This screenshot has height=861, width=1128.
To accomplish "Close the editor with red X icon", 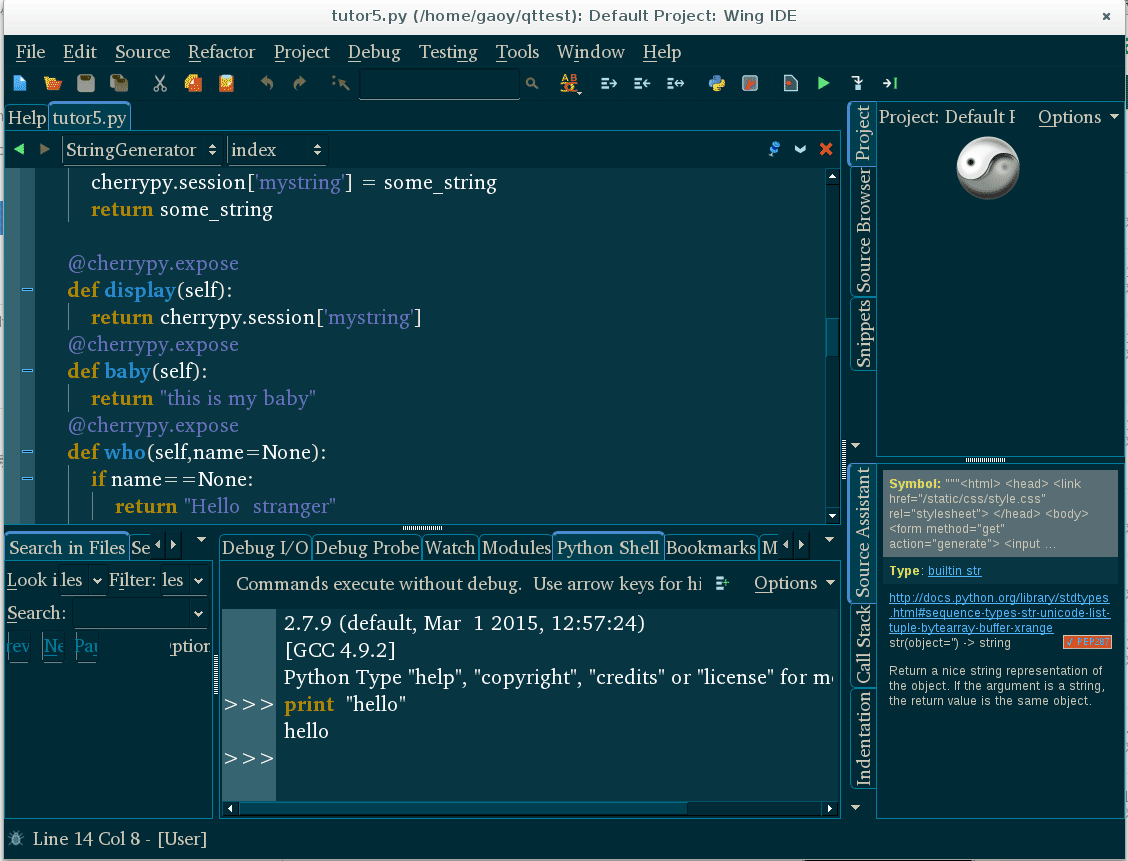I will click(x=826, y=149).
